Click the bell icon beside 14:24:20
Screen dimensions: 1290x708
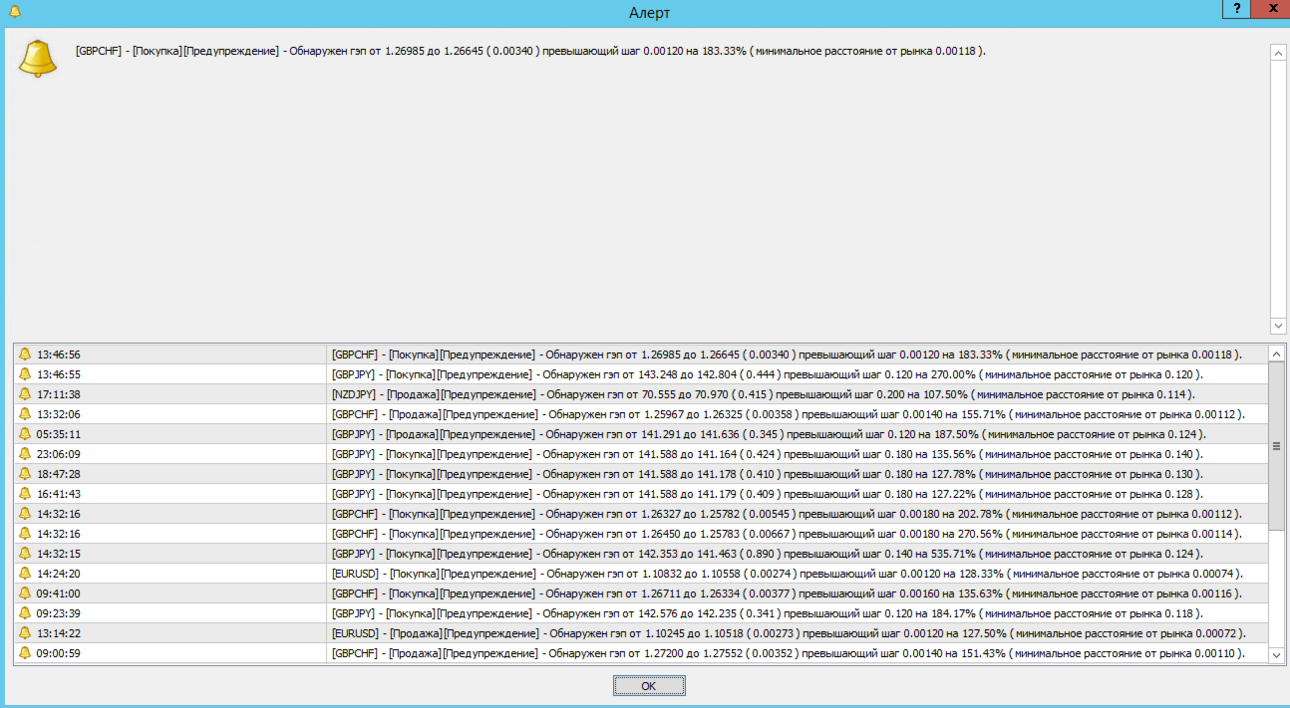25,574
